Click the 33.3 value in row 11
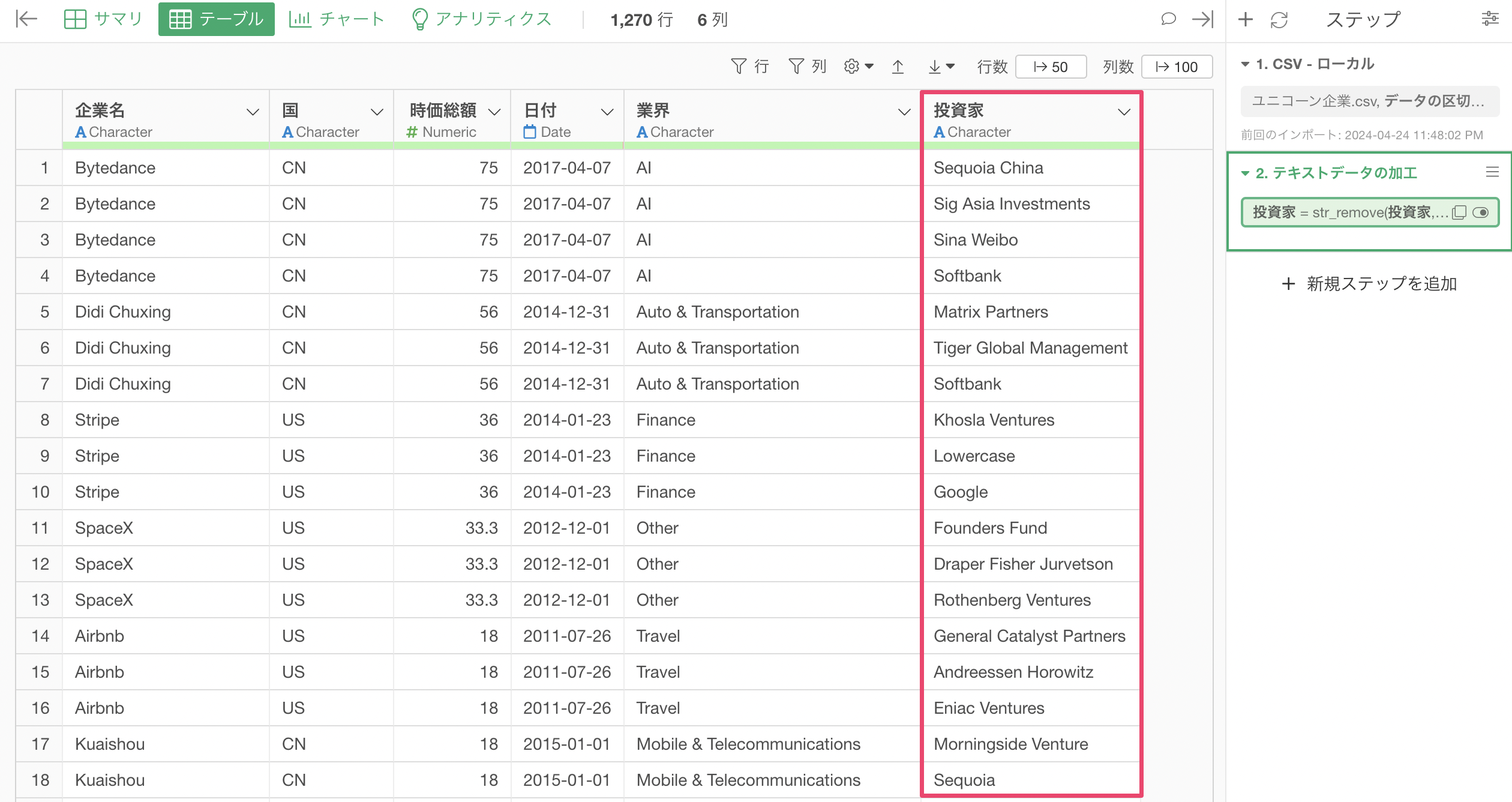 (482, 528)
